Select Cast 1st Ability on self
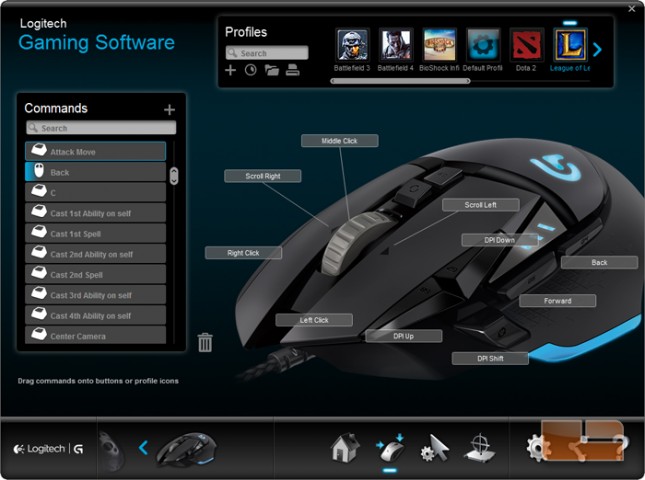The height and width of the screenshot is (480, 645). [x=95, y=213]
